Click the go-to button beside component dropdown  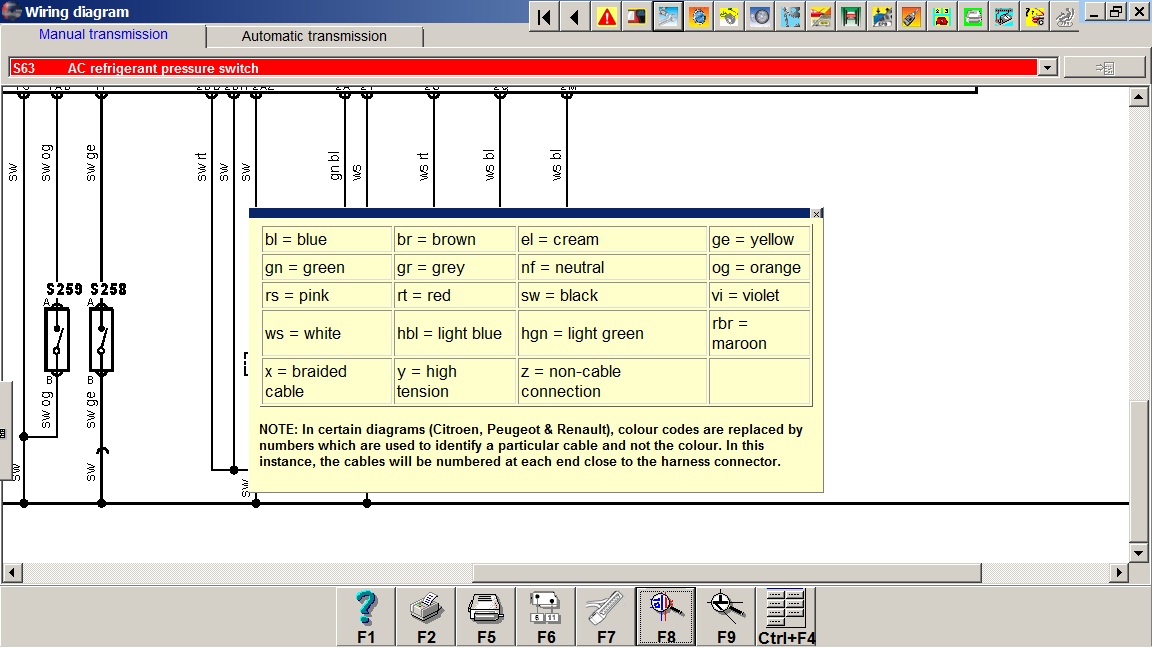[1104, 68]
